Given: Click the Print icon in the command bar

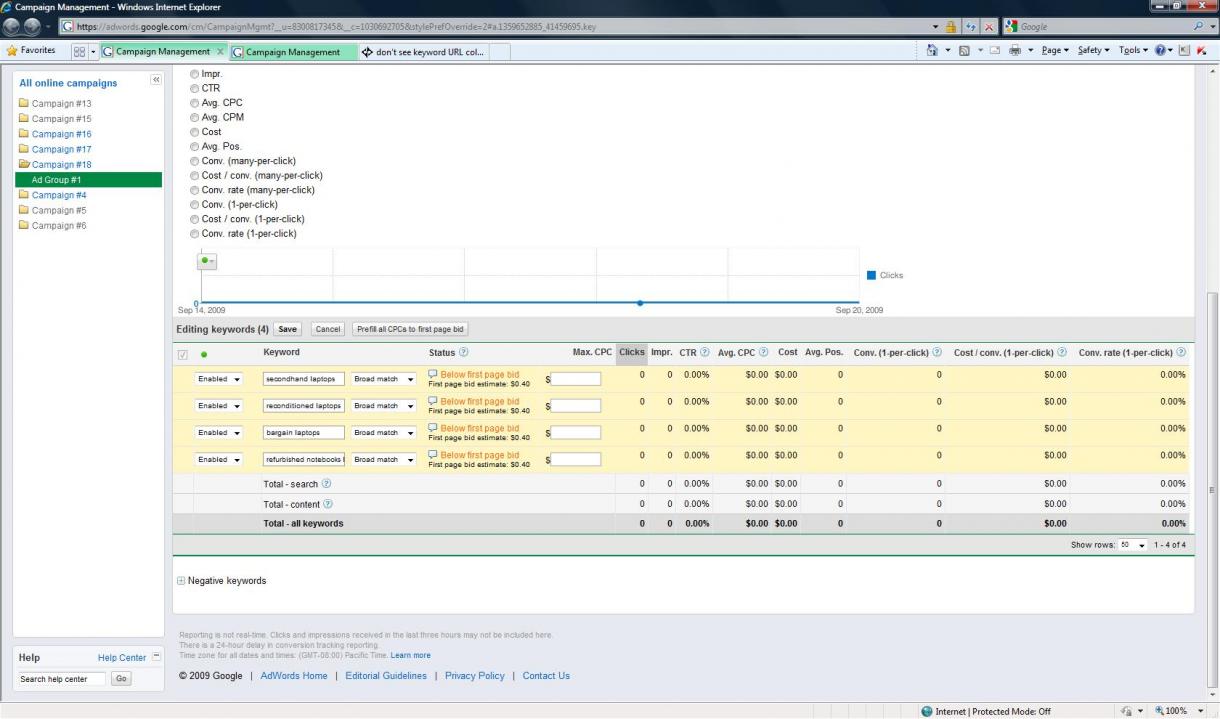Looking at the screenshot, I should pos(1015,51).
